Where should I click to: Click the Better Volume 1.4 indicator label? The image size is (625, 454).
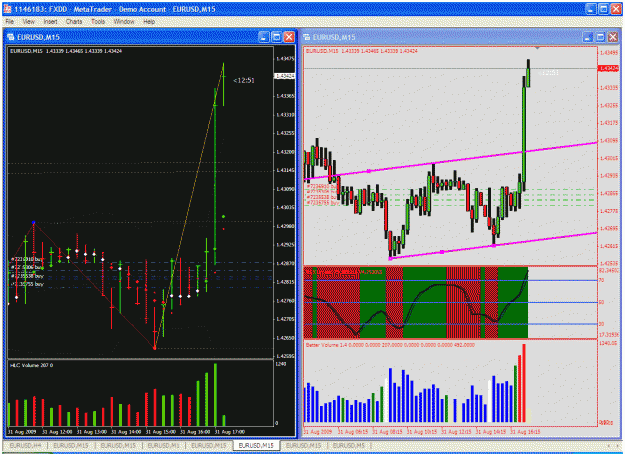click(390, 345)
